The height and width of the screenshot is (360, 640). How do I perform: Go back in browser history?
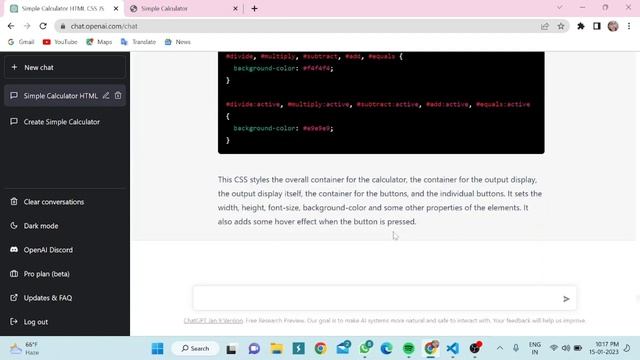[x=11, y=26]
